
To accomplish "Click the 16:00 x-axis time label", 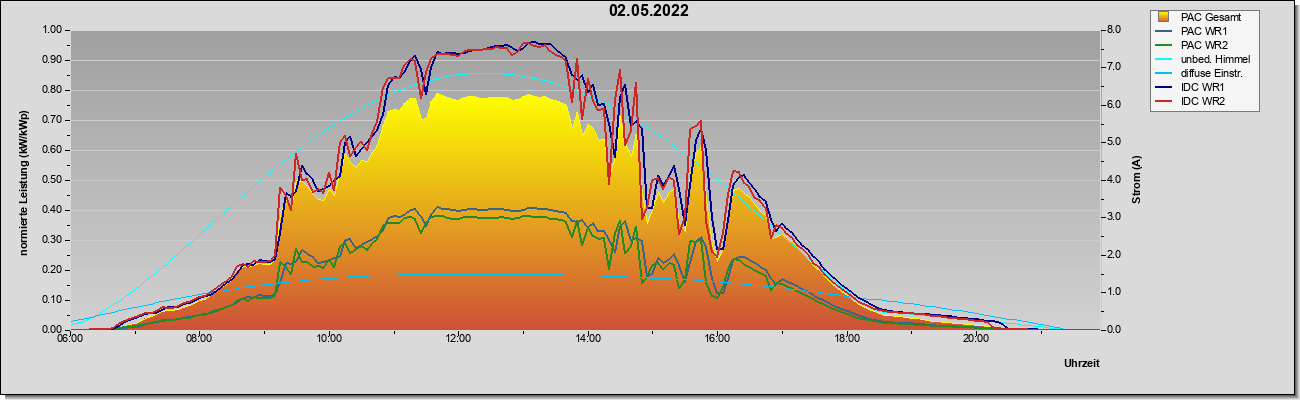I will click(x=717, y=340).
